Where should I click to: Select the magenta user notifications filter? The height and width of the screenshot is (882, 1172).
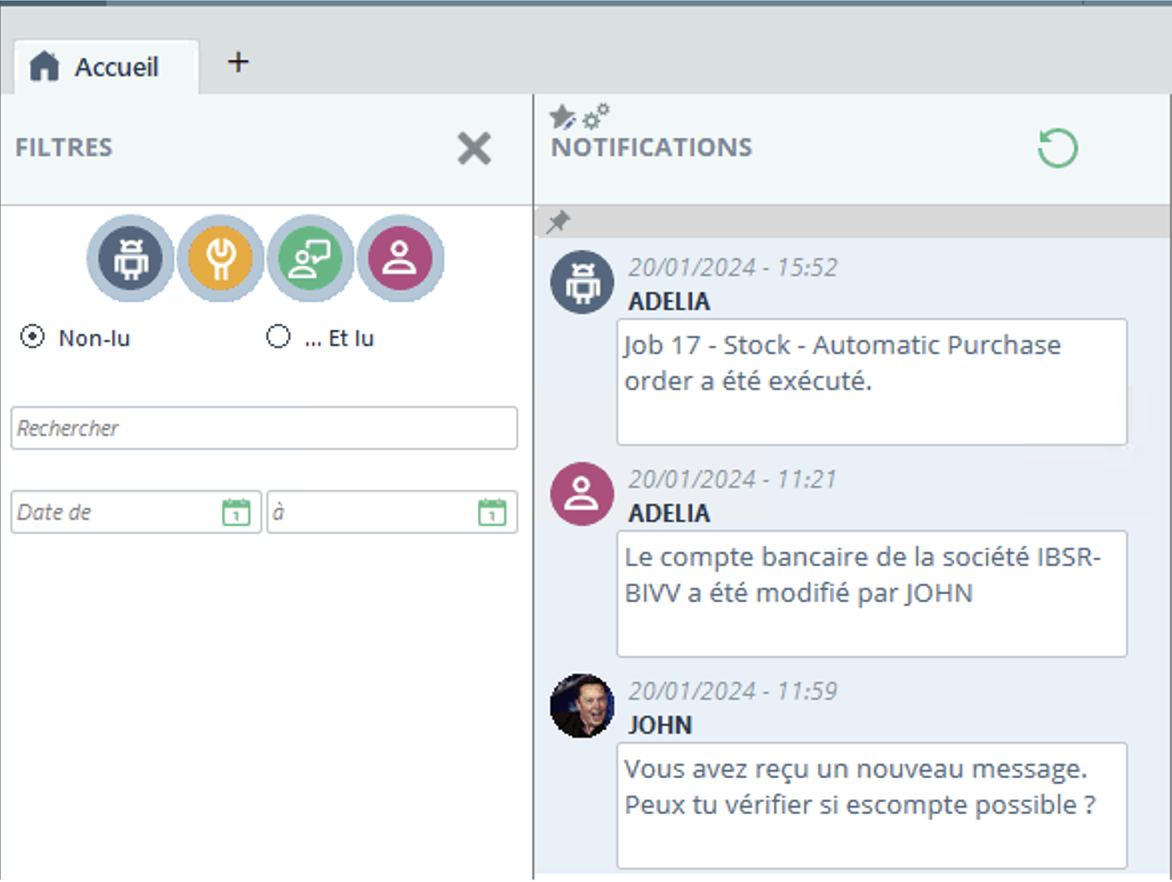(400, 259)
